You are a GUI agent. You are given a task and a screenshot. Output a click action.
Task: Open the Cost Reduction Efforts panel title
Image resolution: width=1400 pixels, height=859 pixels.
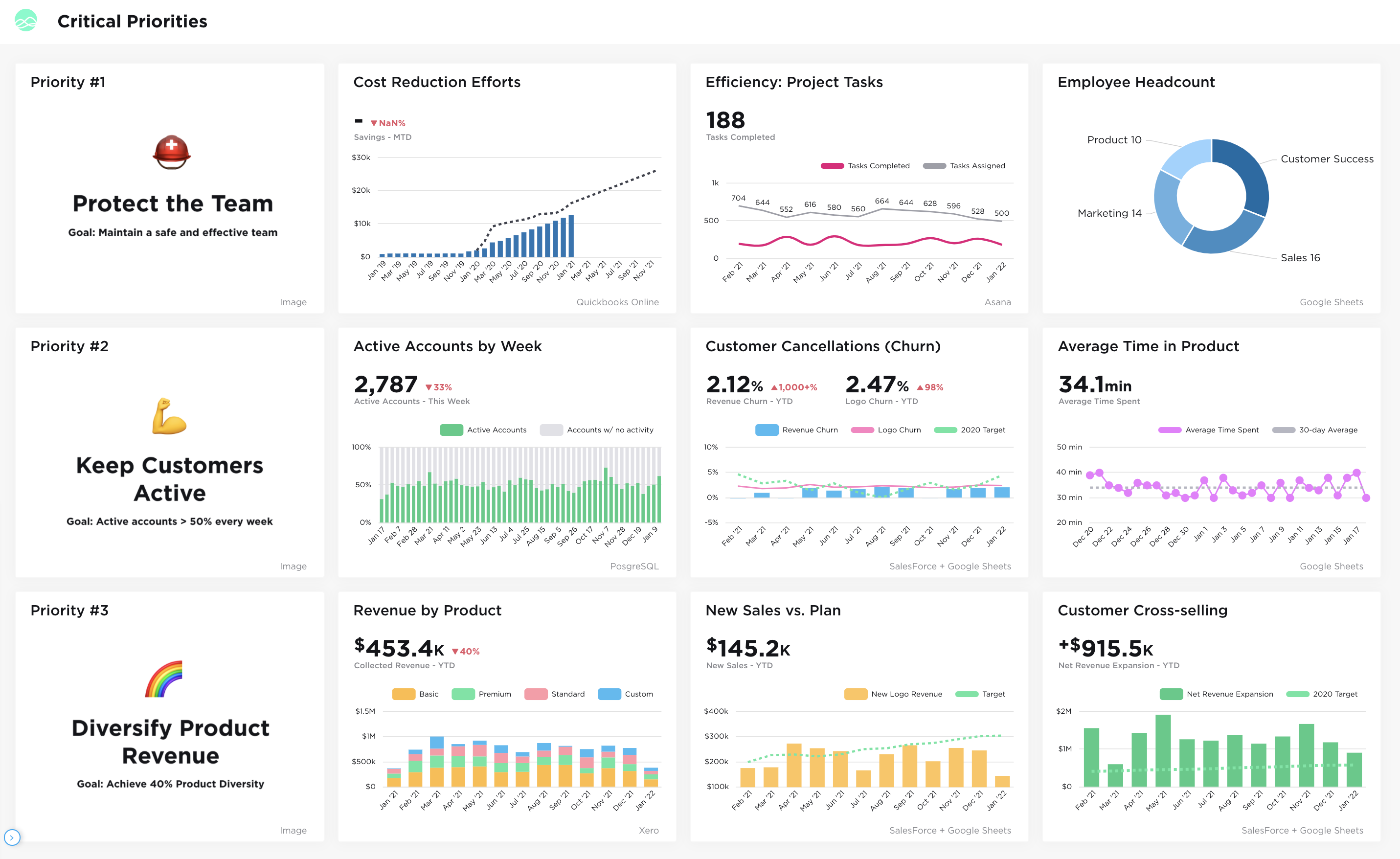point(436,82)
